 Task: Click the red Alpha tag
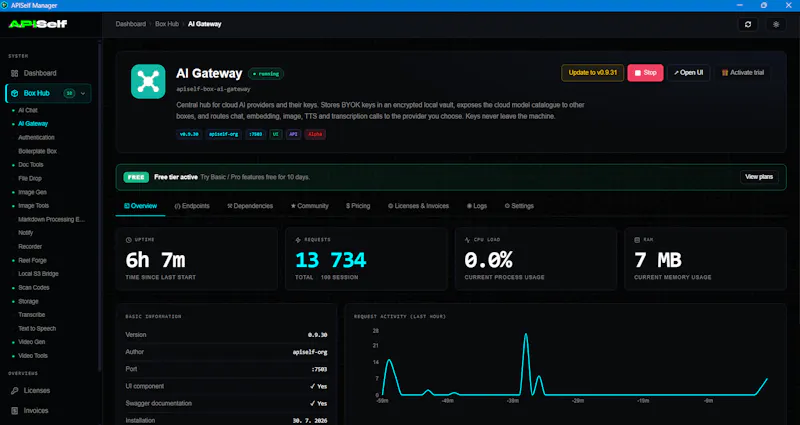coord(315,134)
